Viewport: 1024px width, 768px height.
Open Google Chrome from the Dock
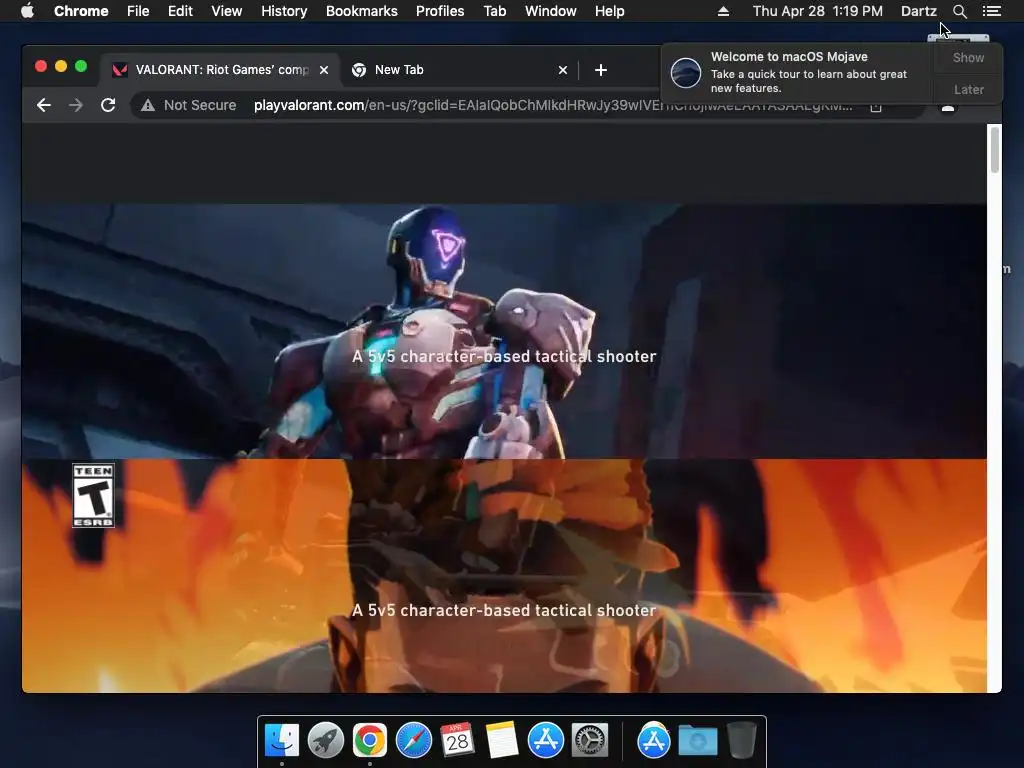click(370, 740)
